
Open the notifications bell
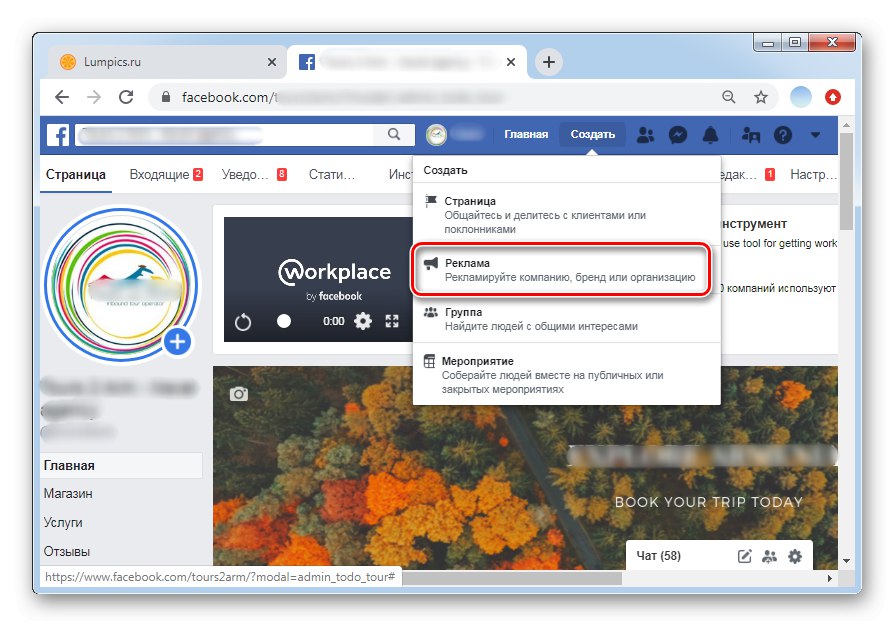point(710,135)
